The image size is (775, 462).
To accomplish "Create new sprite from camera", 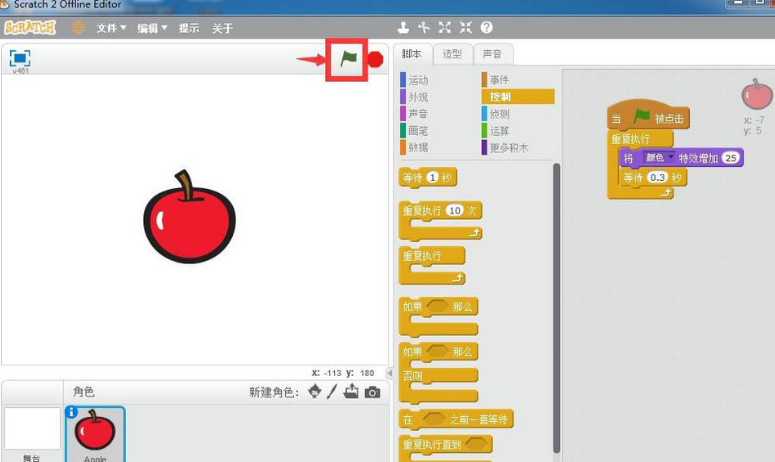I will click(372, 392).
